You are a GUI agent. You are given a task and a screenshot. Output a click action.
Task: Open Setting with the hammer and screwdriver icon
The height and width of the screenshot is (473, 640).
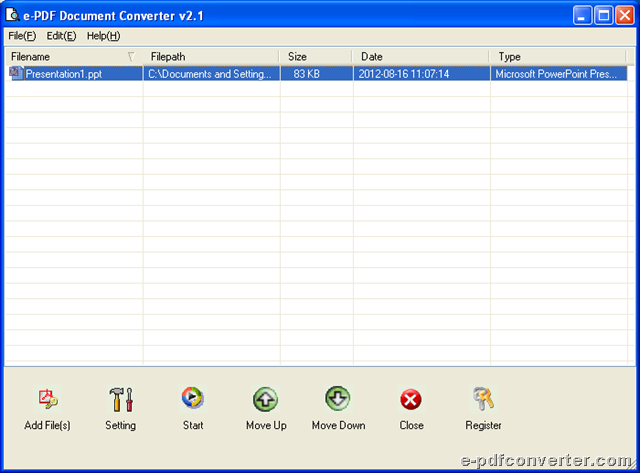121,399
